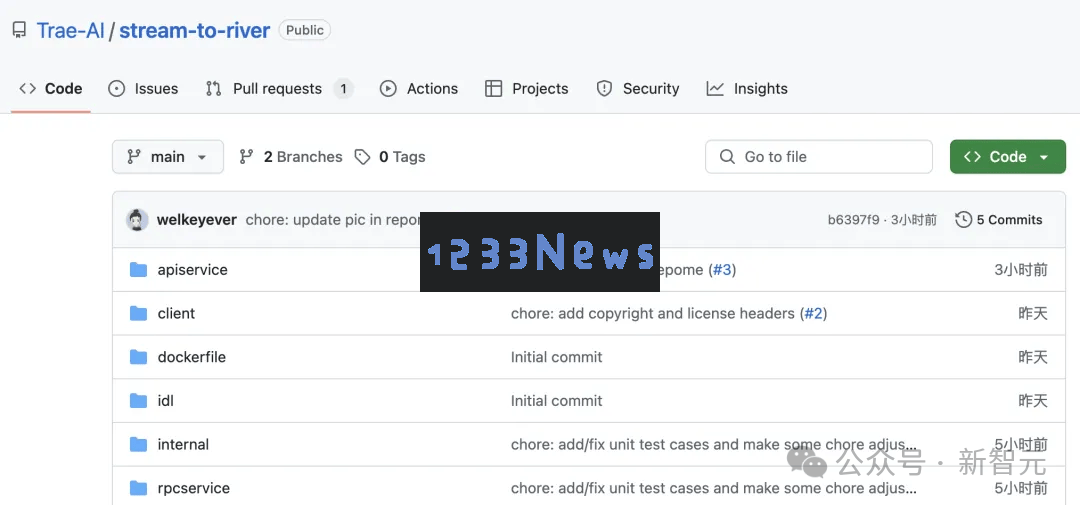The image size is (1080, 505).
Task: Click the Security shield icon
Action: click(605, 89)
